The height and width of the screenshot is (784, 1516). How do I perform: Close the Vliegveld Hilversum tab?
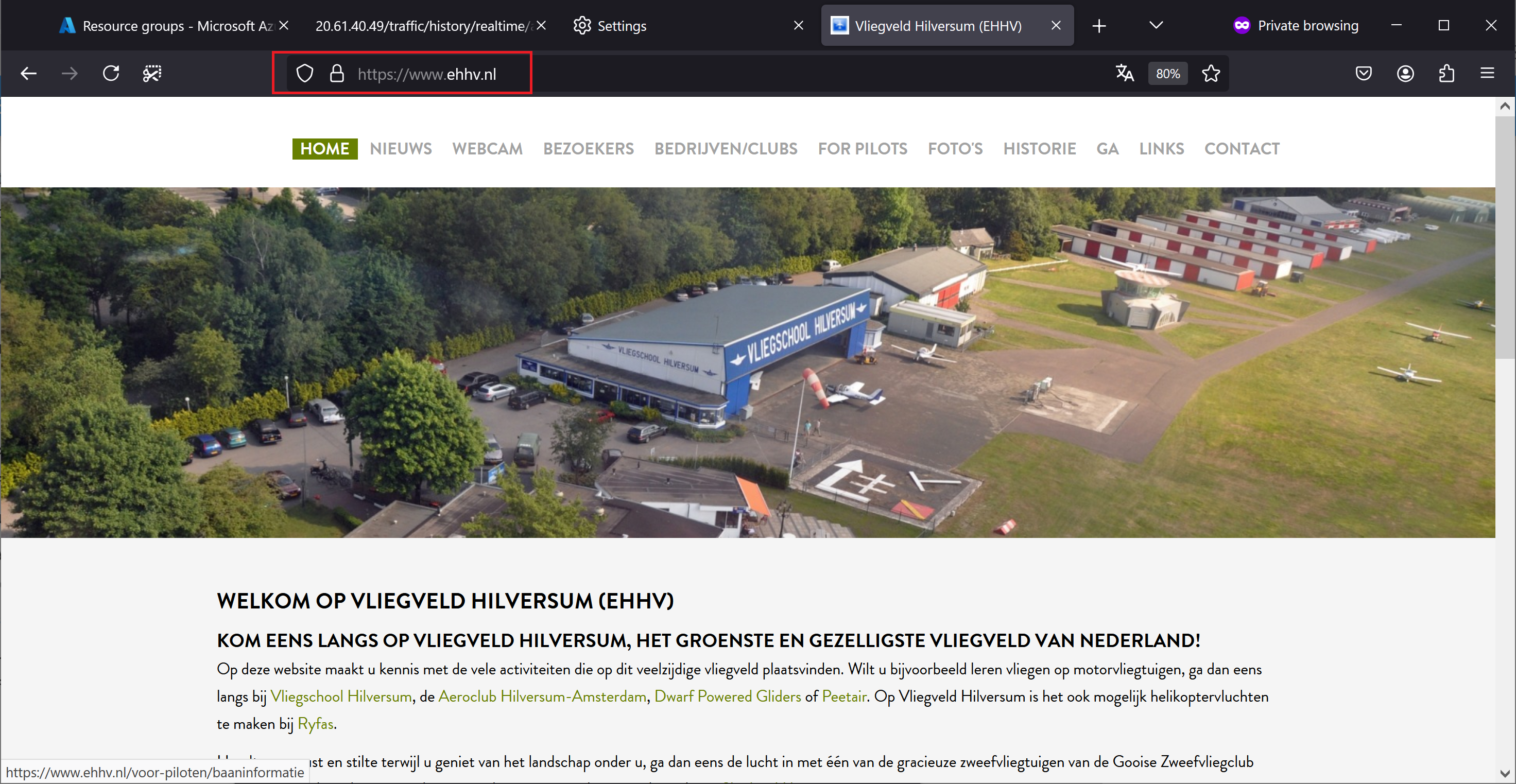click(1056, 25)
